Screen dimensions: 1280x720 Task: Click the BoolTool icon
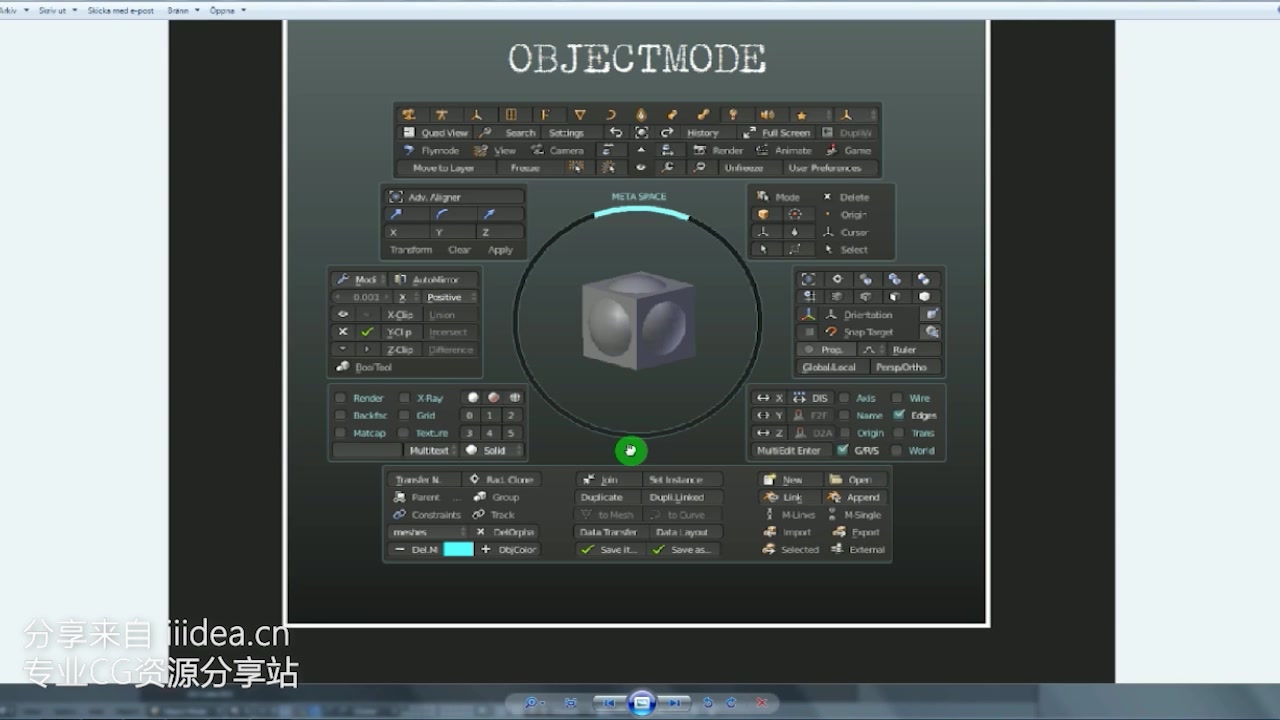pyautogui.click(x=343, y=367)
